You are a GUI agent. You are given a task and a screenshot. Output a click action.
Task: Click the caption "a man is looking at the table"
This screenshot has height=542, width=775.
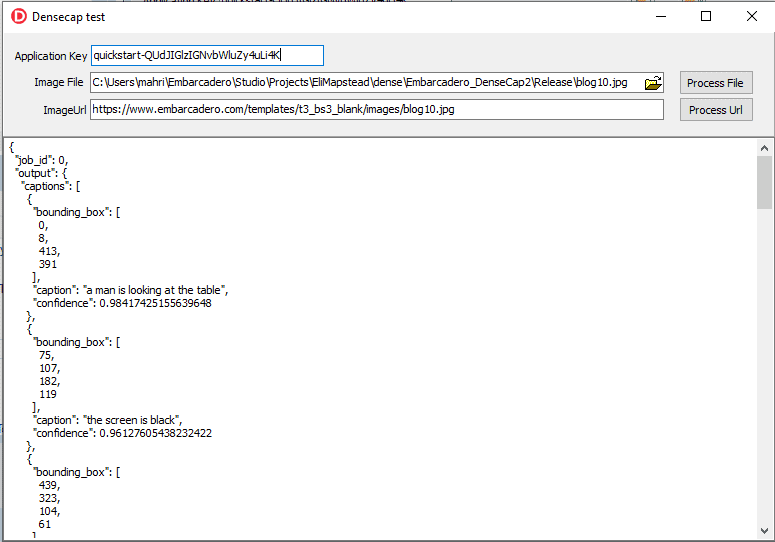(156, 290)
